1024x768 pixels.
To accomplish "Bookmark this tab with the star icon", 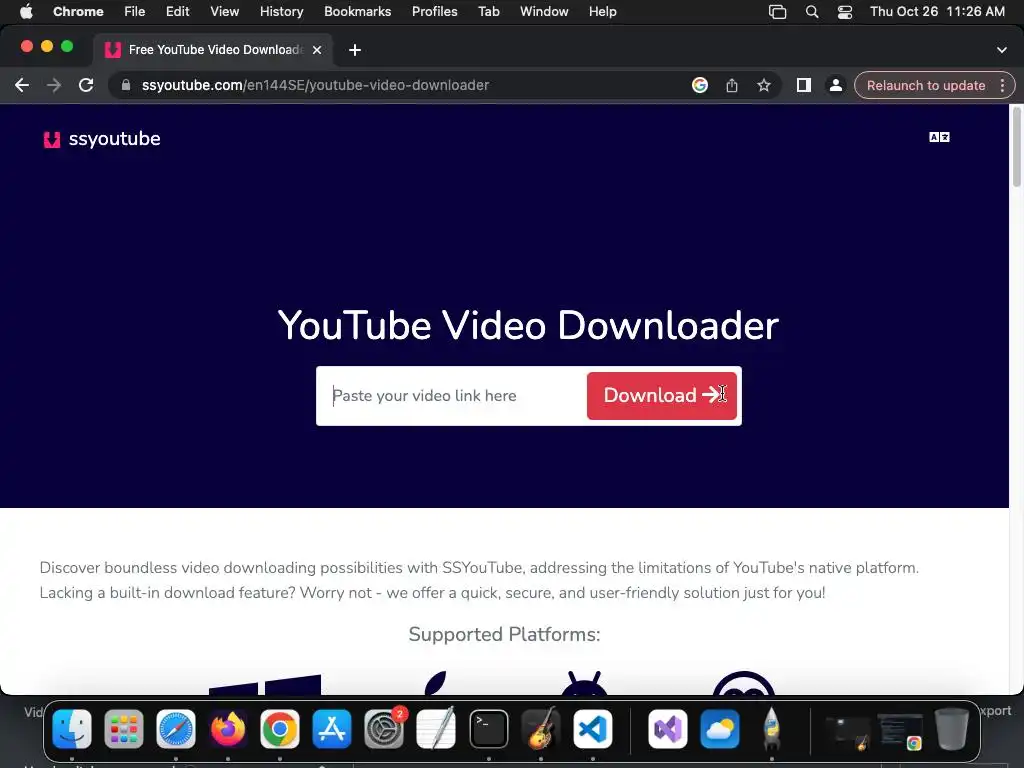I will click(763, 86).
